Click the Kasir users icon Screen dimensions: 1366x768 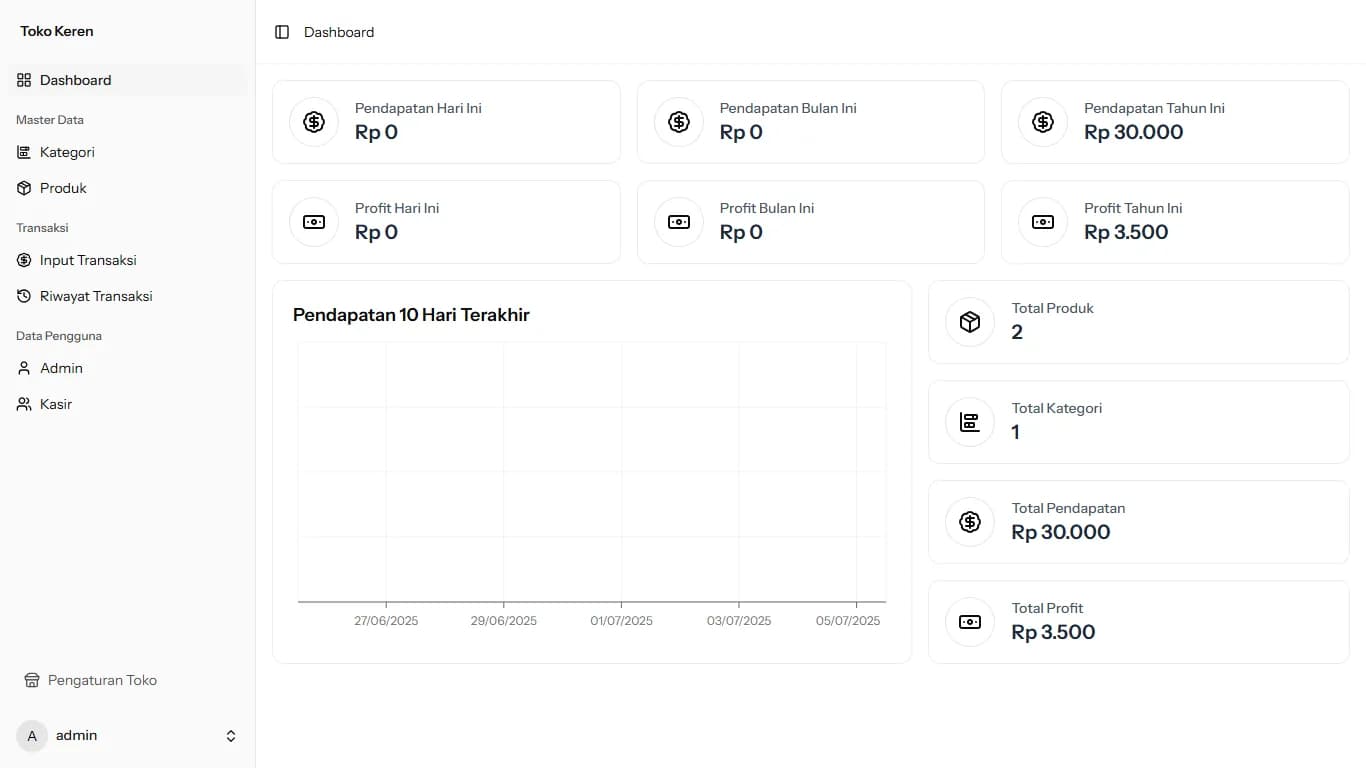tap(24, 404)
